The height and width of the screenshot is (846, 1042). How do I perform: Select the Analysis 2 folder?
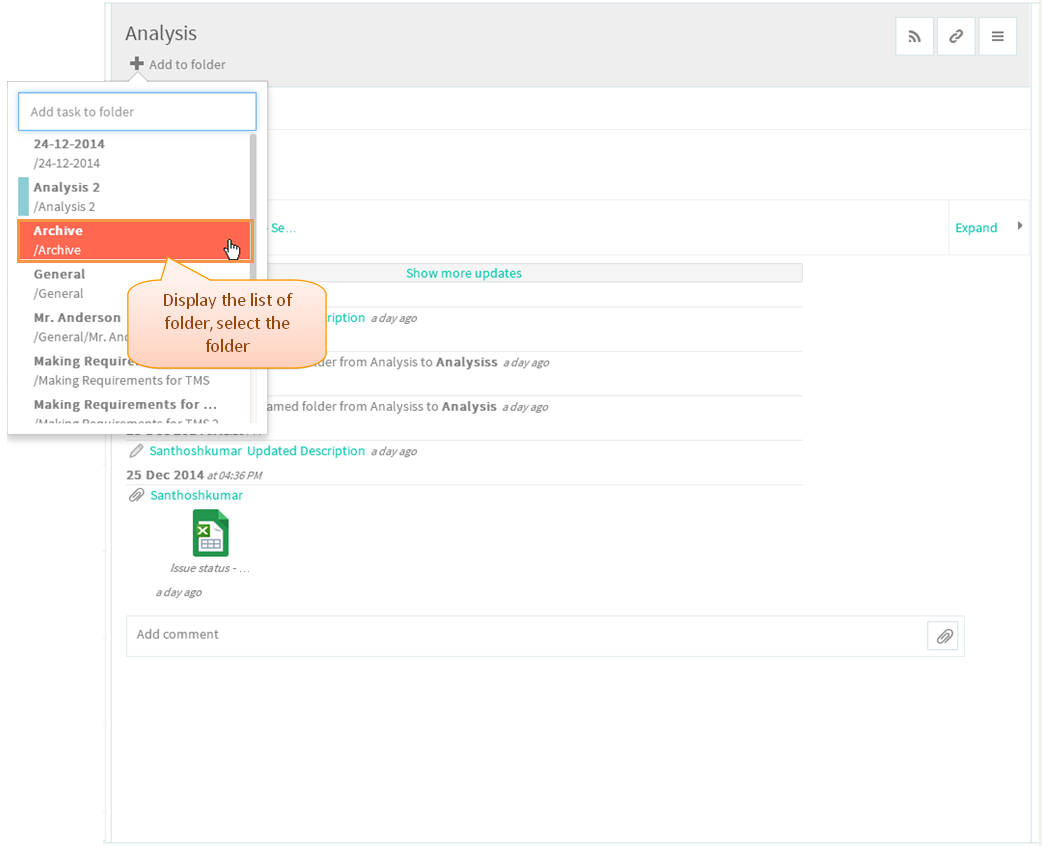[x=134, y=197]
